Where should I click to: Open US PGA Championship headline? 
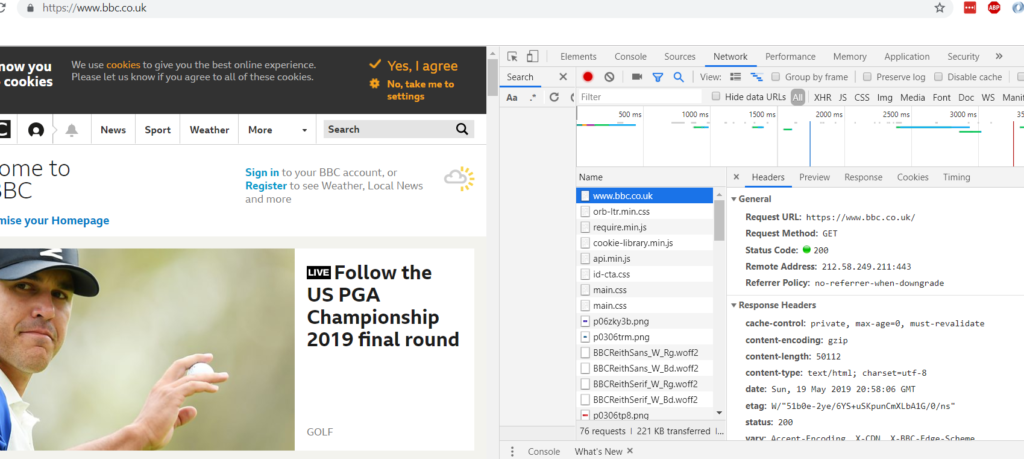[383, 306]
